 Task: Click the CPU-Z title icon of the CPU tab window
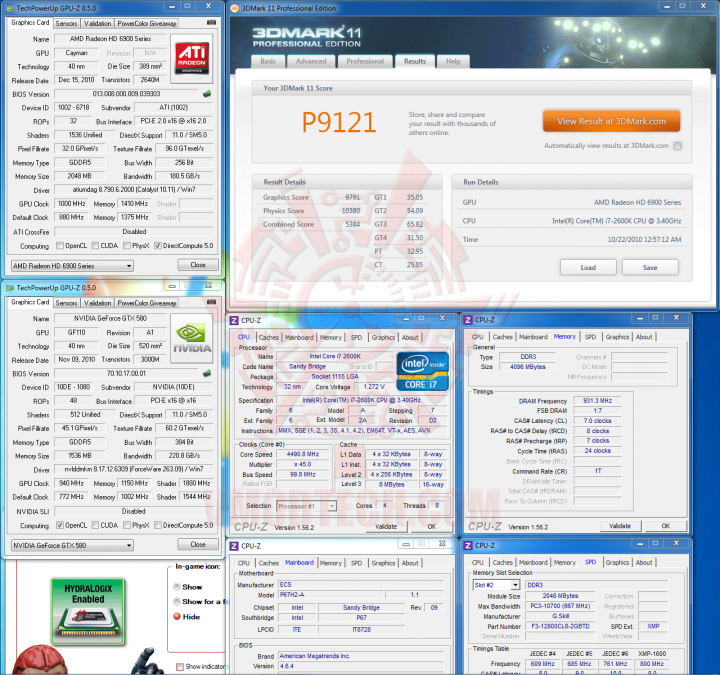coord(234,320)
